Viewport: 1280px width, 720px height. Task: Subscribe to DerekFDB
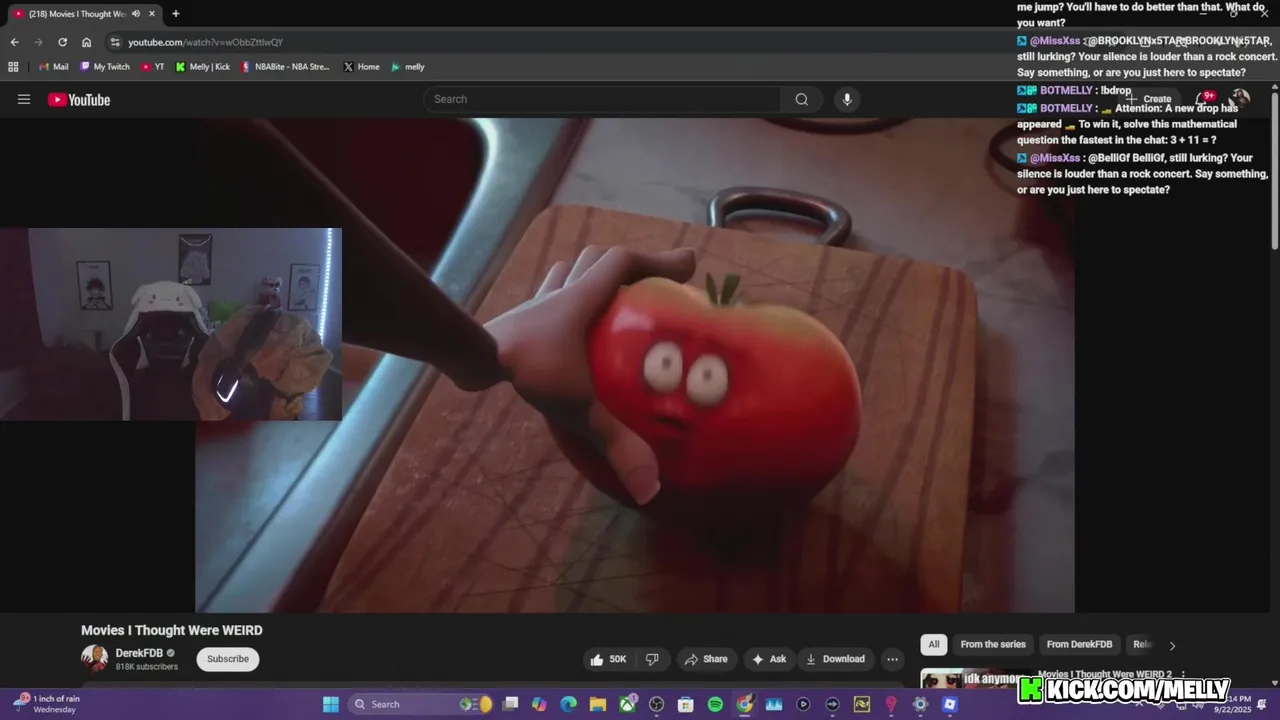[x=228, y=659]
